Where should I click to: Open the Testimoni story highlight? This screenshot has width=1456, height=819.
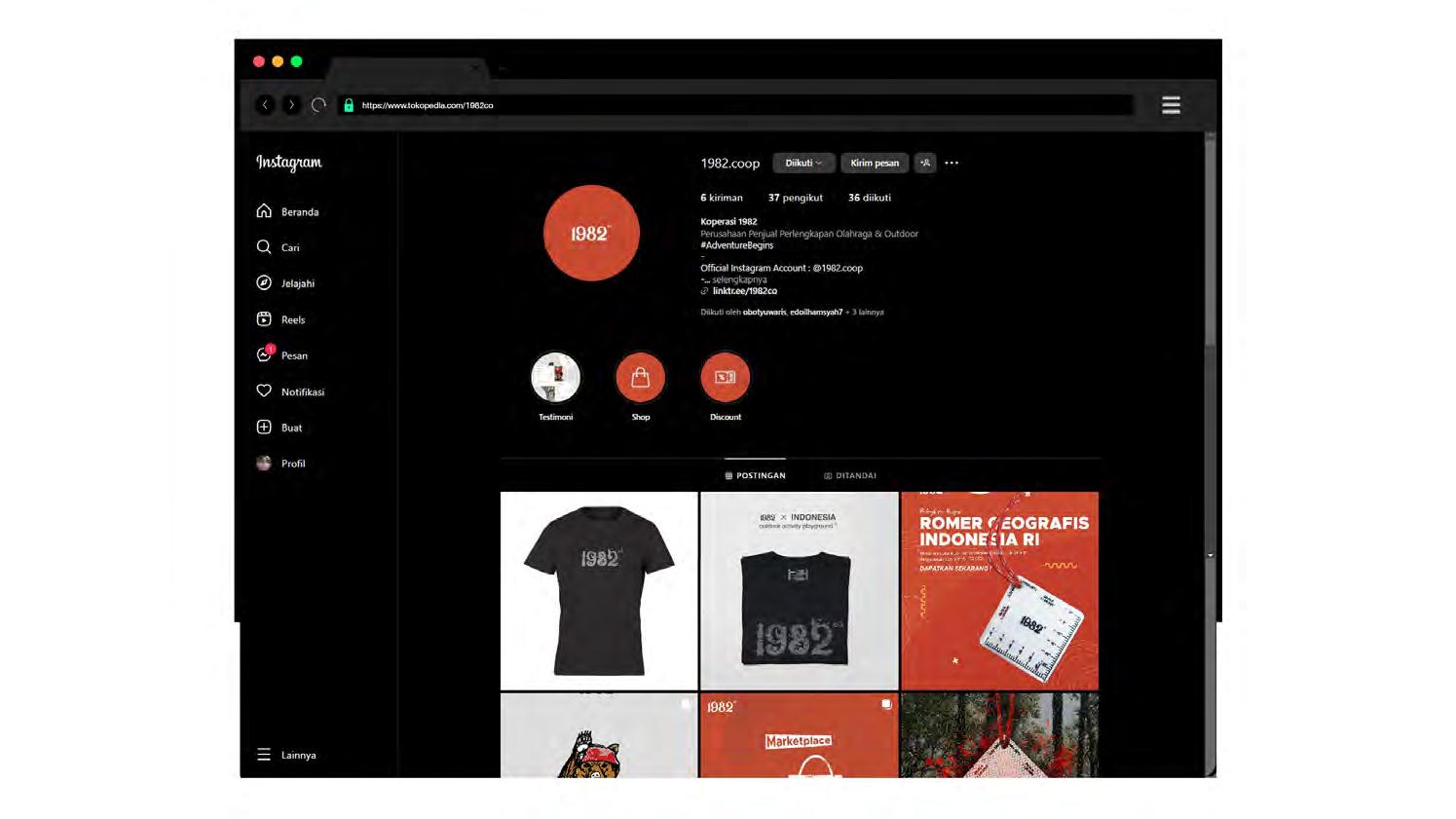pos(556,377)
